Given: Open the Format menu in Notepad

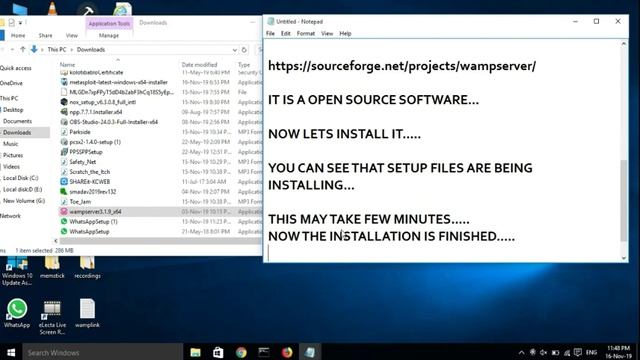Looking at the screenshot, I should point(306,33).
